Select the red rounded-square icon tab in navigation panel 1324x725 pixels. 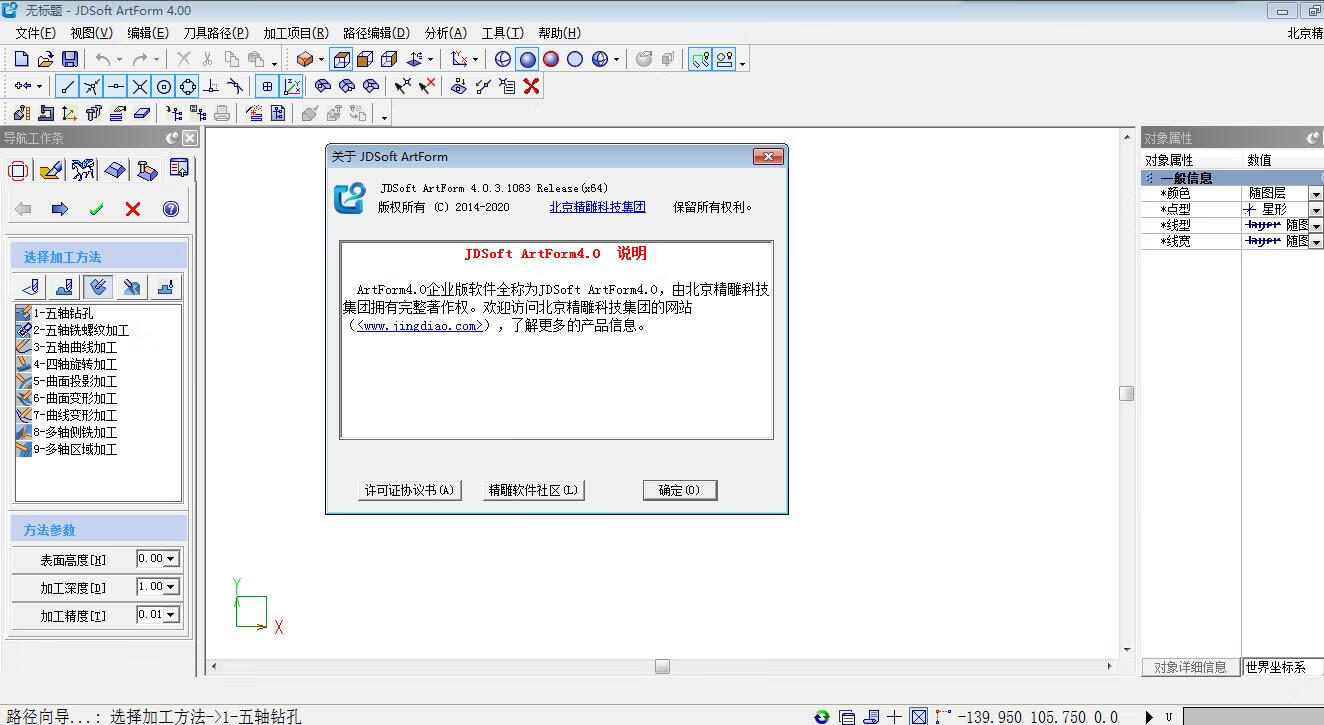(18, 170)
